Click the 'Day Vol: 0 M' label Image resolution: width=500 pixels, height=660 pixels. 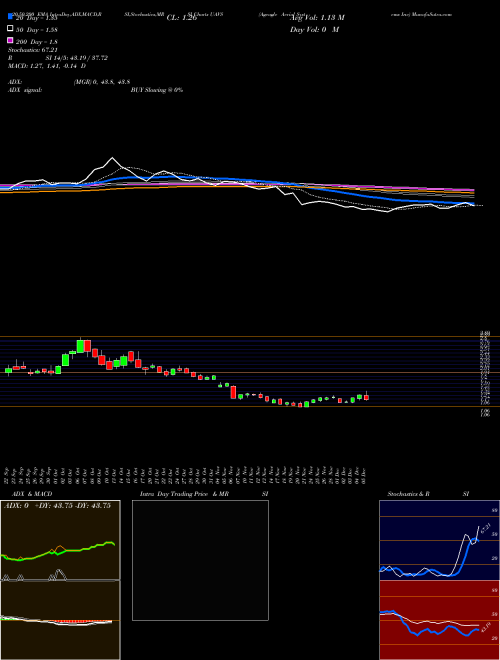[x=314, y=29]
